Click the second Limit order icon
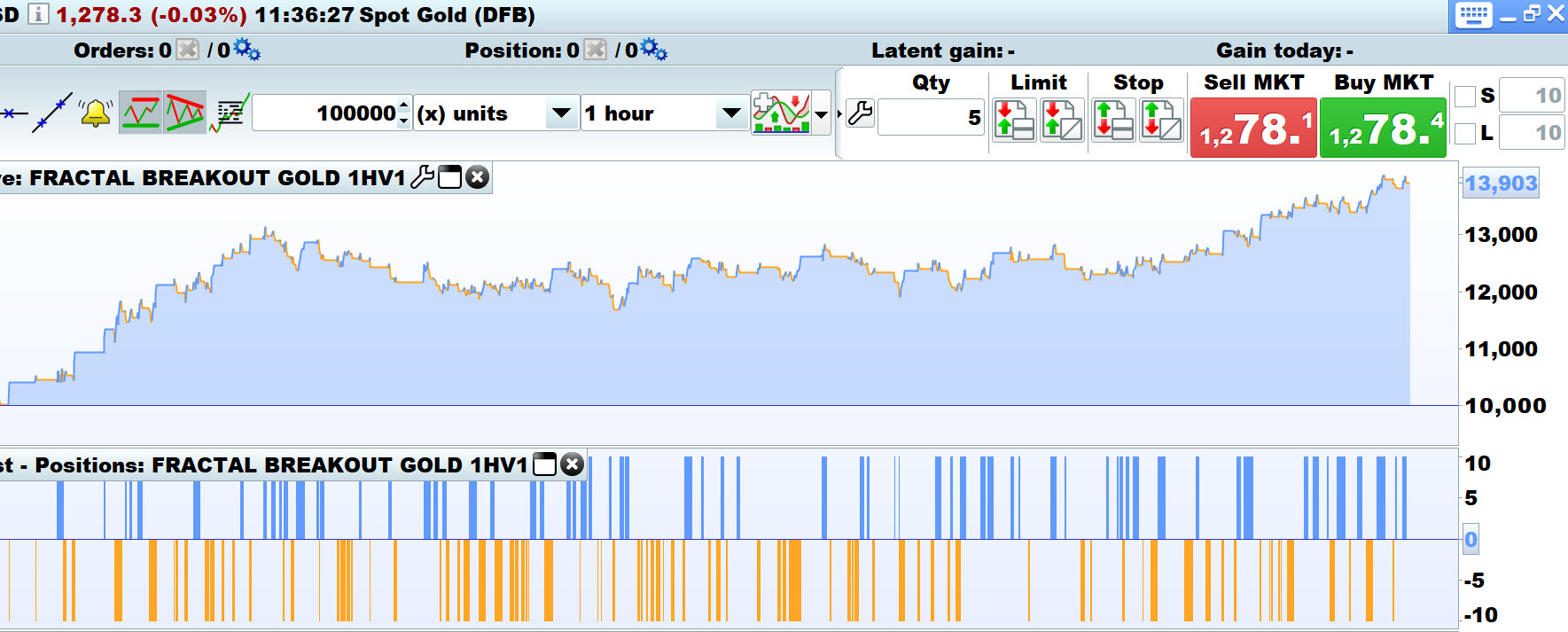The height and width of the screenshot is (632, 1568). (x=1062, y=120)
